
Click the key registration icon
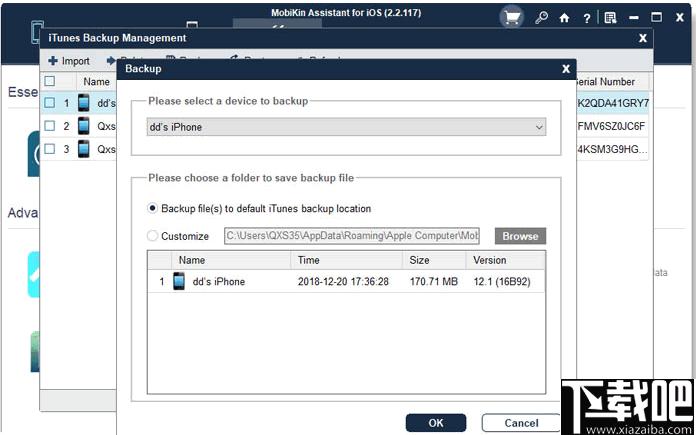541,18
